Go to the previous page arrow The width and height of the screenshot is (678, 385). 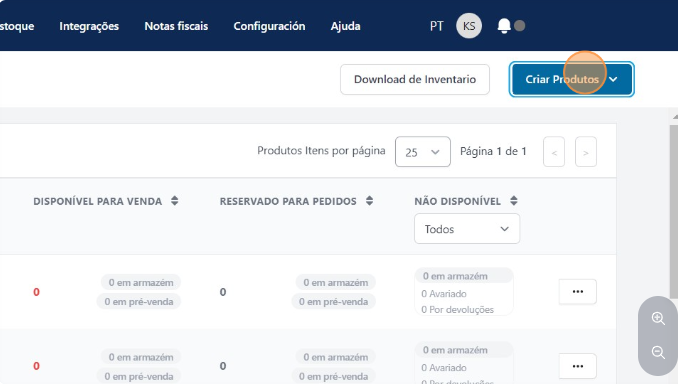click(x=554, y=152)
